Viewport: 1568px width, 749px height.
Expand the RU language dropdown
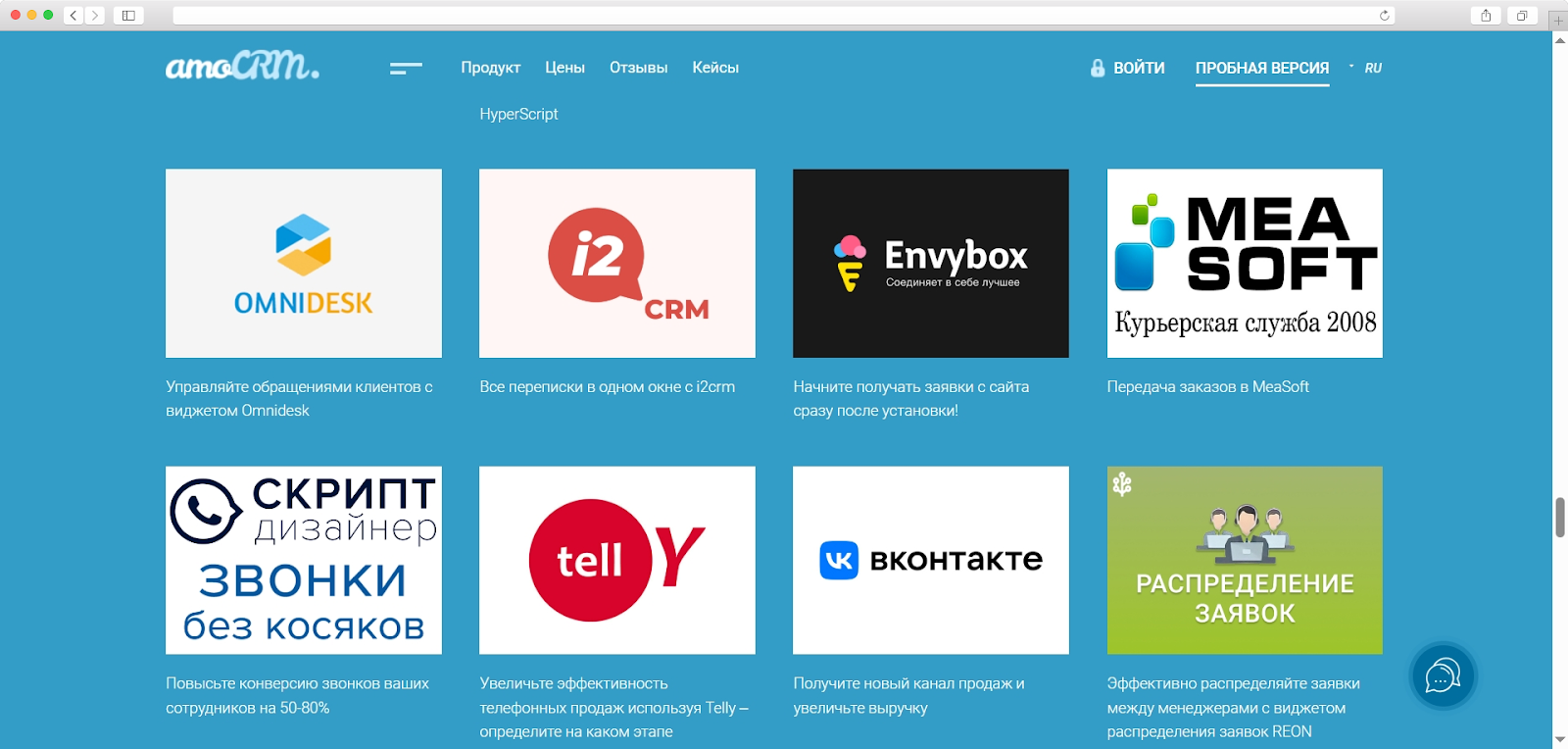pyautogui.click(x=1368, y=68)
